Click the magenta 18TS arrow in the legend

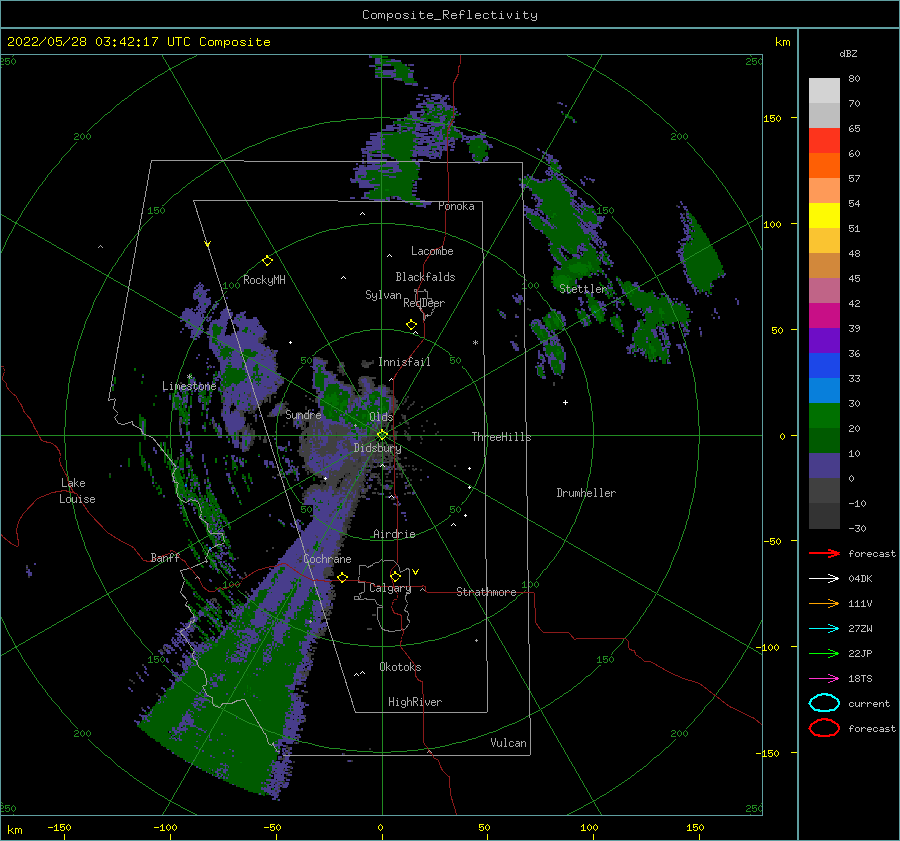coord(824,679)
